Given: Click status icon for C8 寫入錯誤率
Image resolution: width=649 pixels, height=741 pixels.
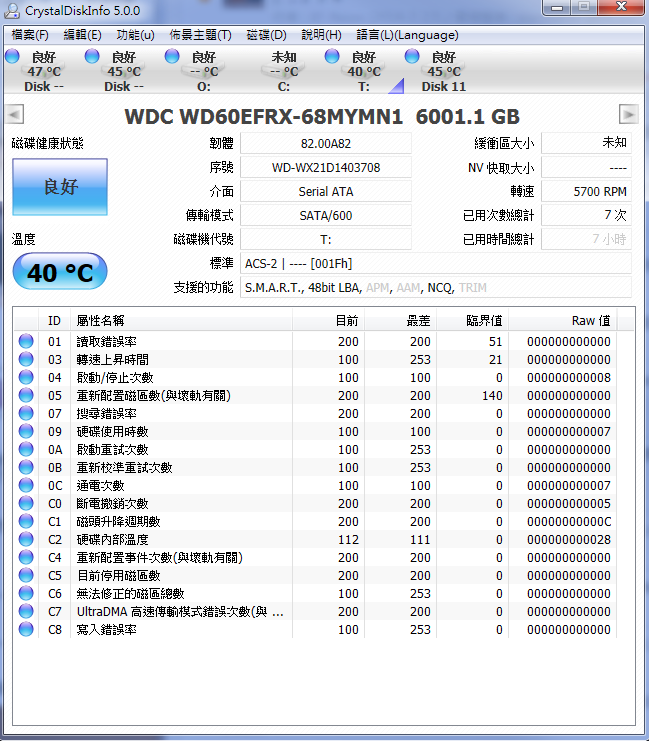Looking at the screenshot, I should [26, 629].
